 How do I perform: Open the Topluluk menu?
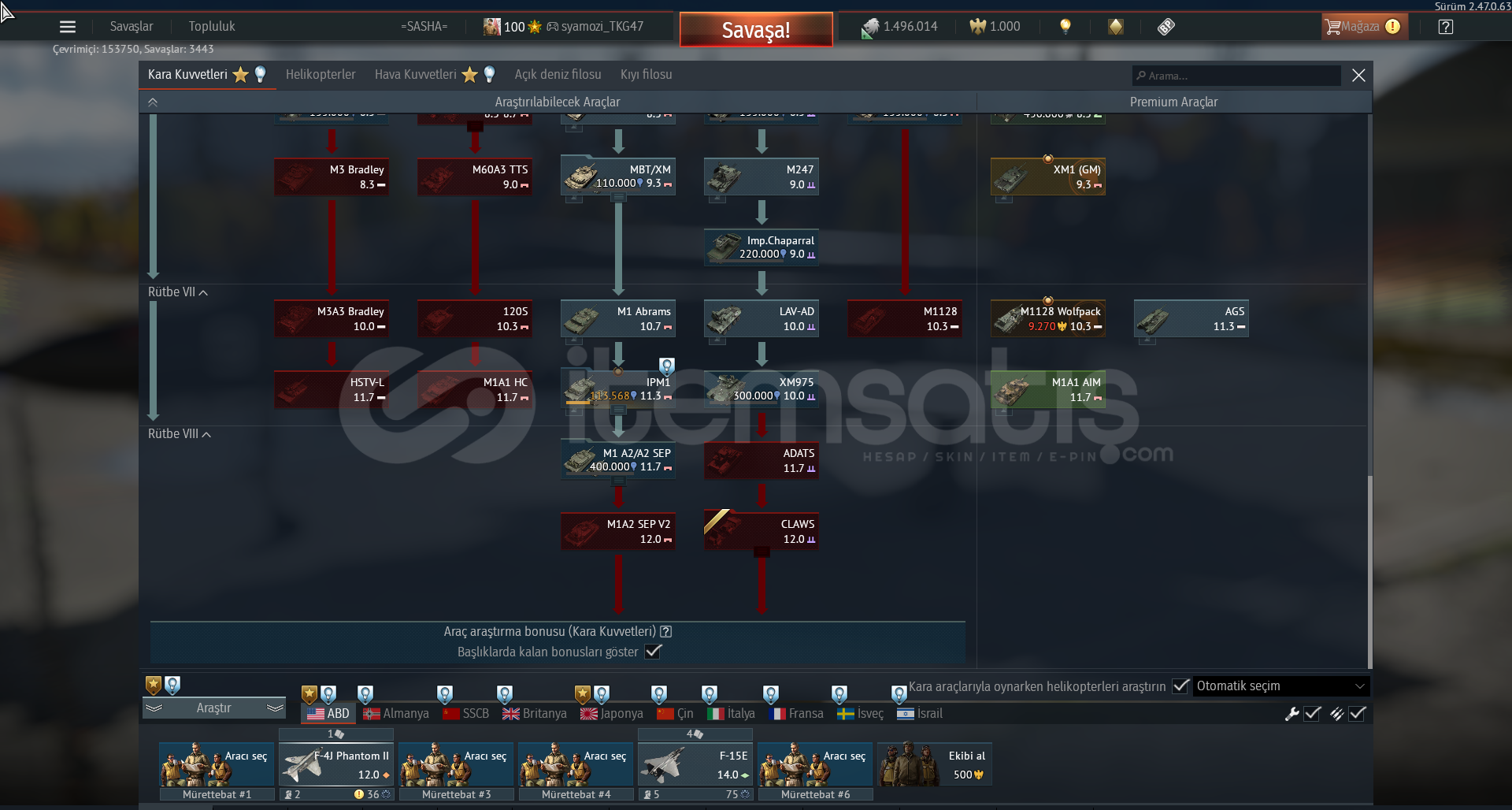point(212,27)
